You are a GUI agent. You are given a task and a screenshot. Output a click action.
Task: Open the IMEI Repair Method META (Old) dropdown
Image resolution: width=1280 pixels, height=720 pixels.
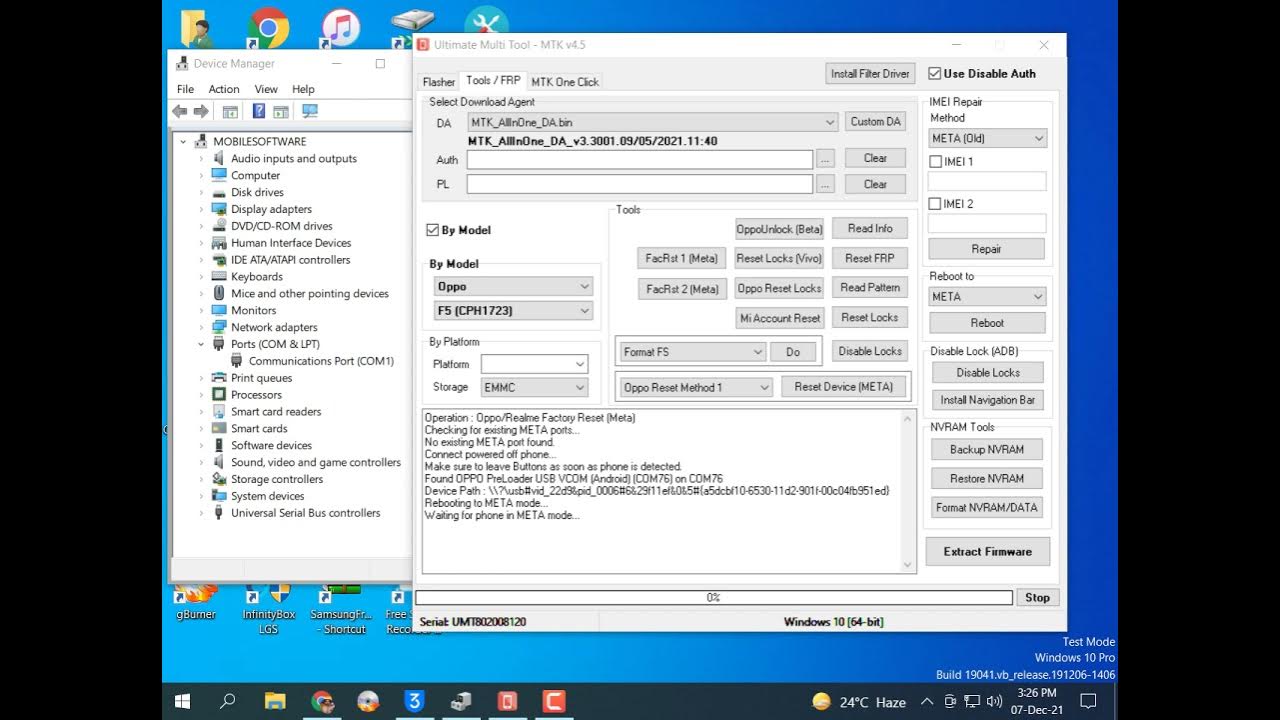(987, 139)
